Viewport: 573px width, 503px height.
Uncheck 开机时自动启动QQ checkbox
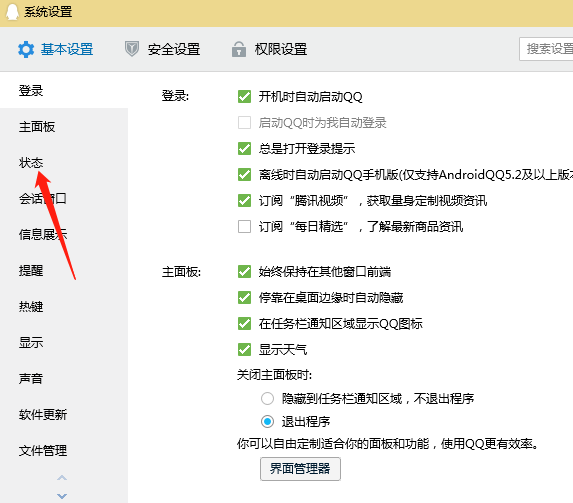coord(244,97)
